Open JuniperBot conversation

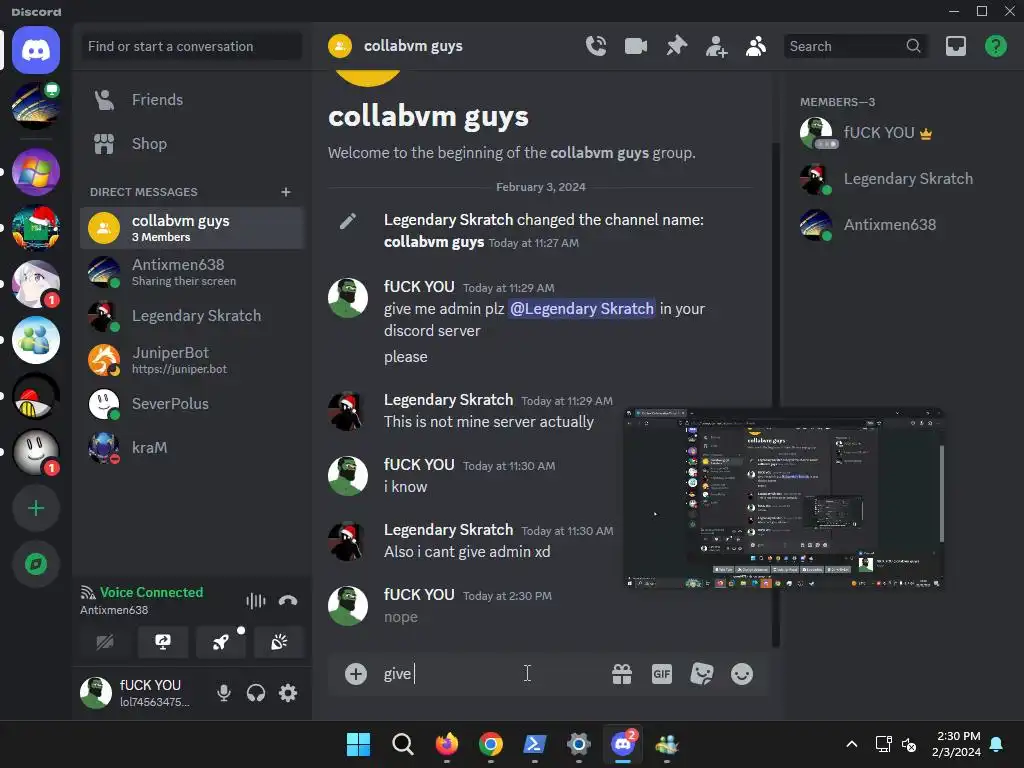coord(191,360)
